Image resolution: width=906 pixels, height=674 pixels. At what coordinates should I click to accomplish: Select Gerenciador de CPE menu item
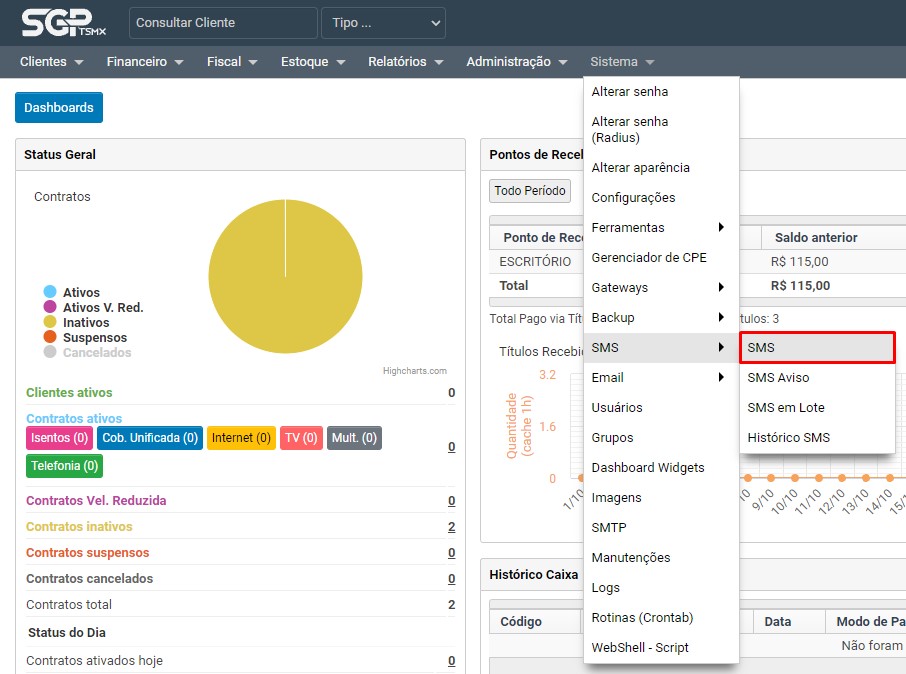648,258
